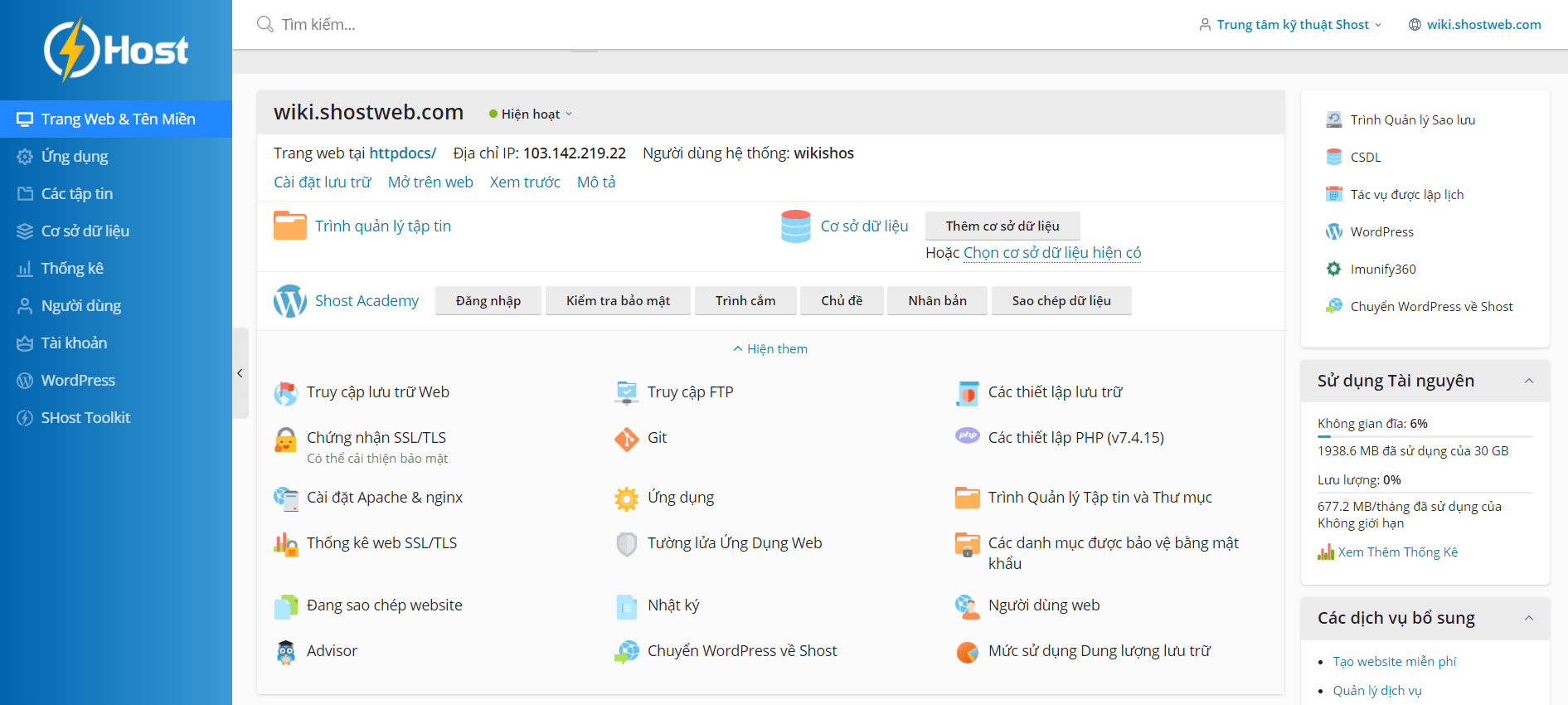Click Đăng nhập WordPress button

[x=488, y=301]
